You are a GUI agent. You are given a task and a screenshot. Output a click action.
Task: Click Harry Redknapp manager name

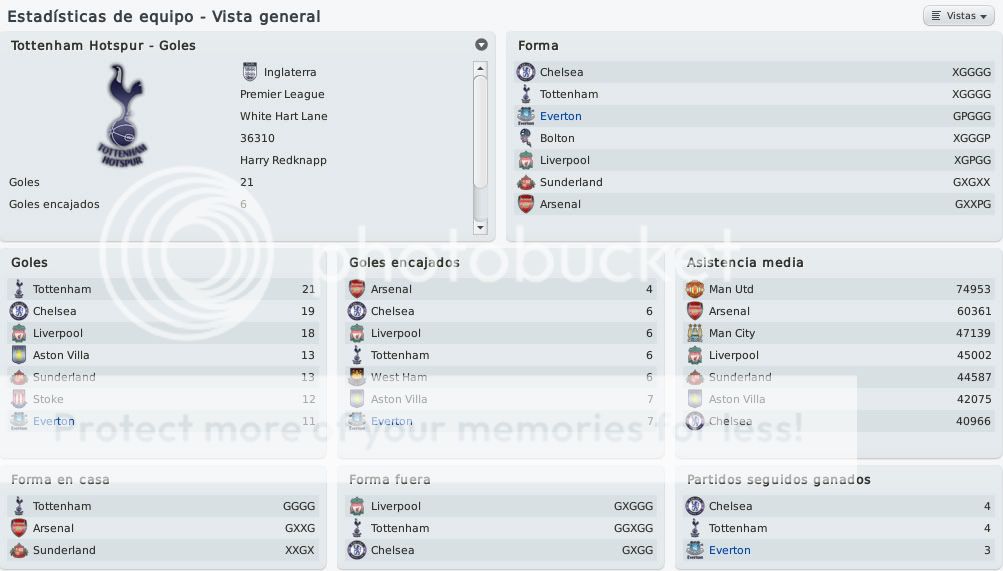tap(283, 160)
